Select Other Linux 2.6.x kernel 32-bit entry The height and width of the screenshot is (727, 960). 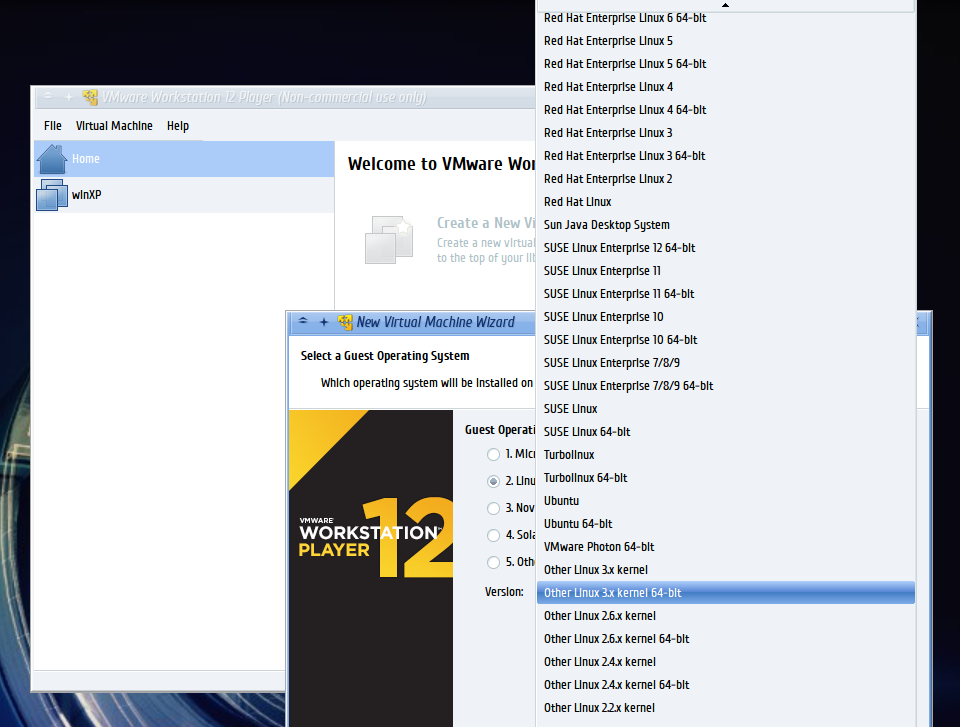point(726,616)
